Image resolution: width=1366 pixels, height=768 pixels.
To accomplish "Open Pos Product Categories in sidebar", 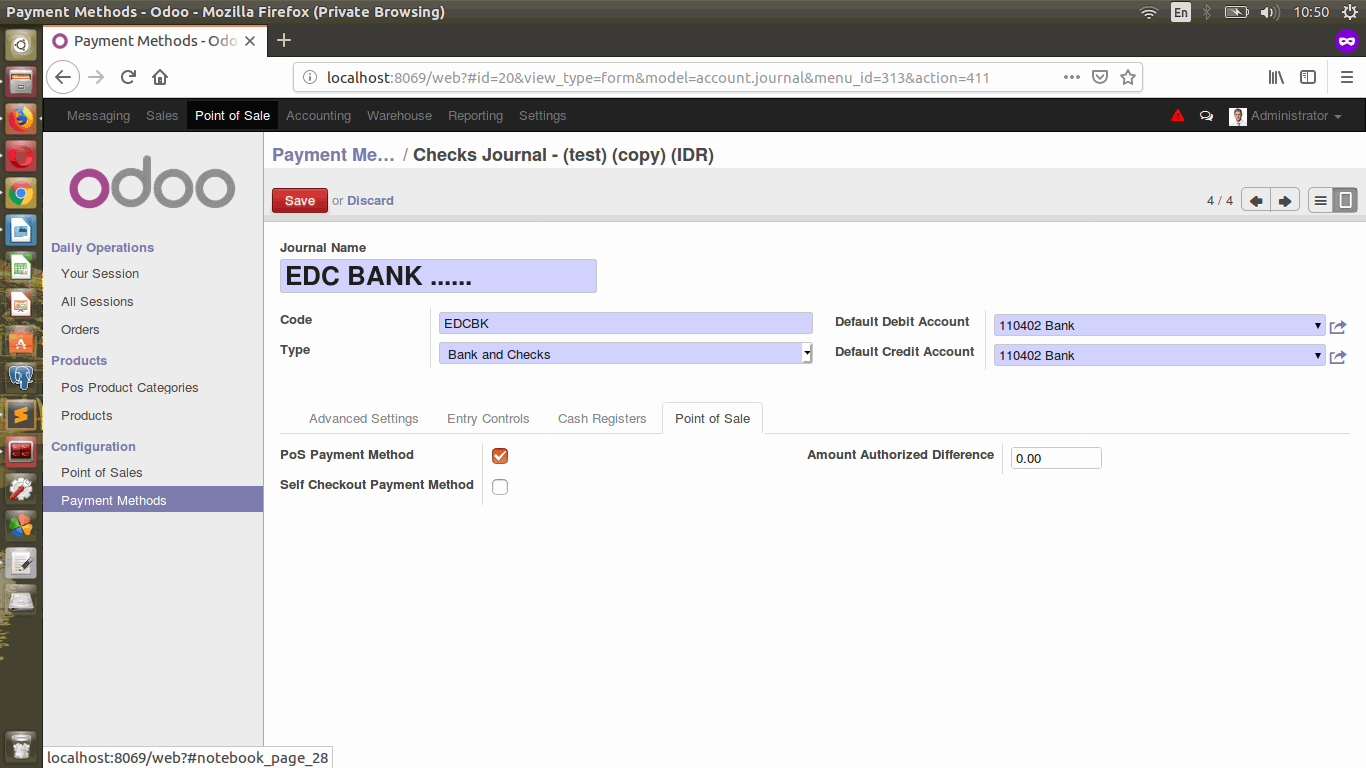I will click(129, 388).
